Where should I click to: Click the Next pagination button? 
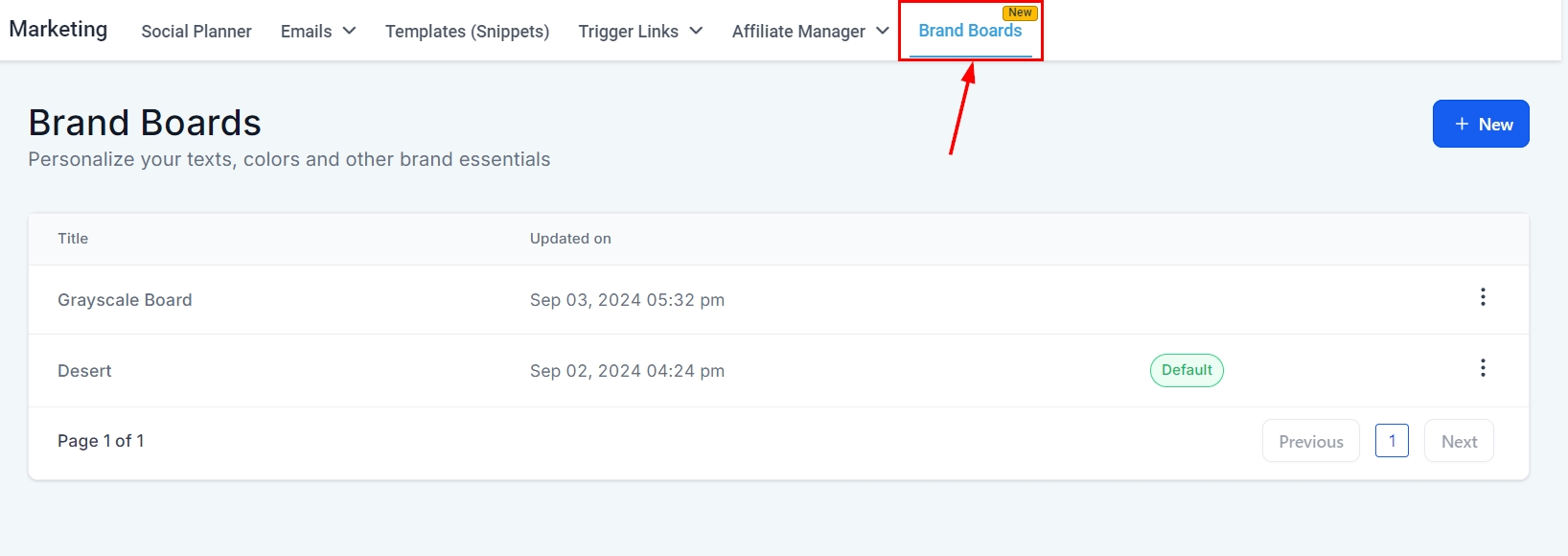1459,442
